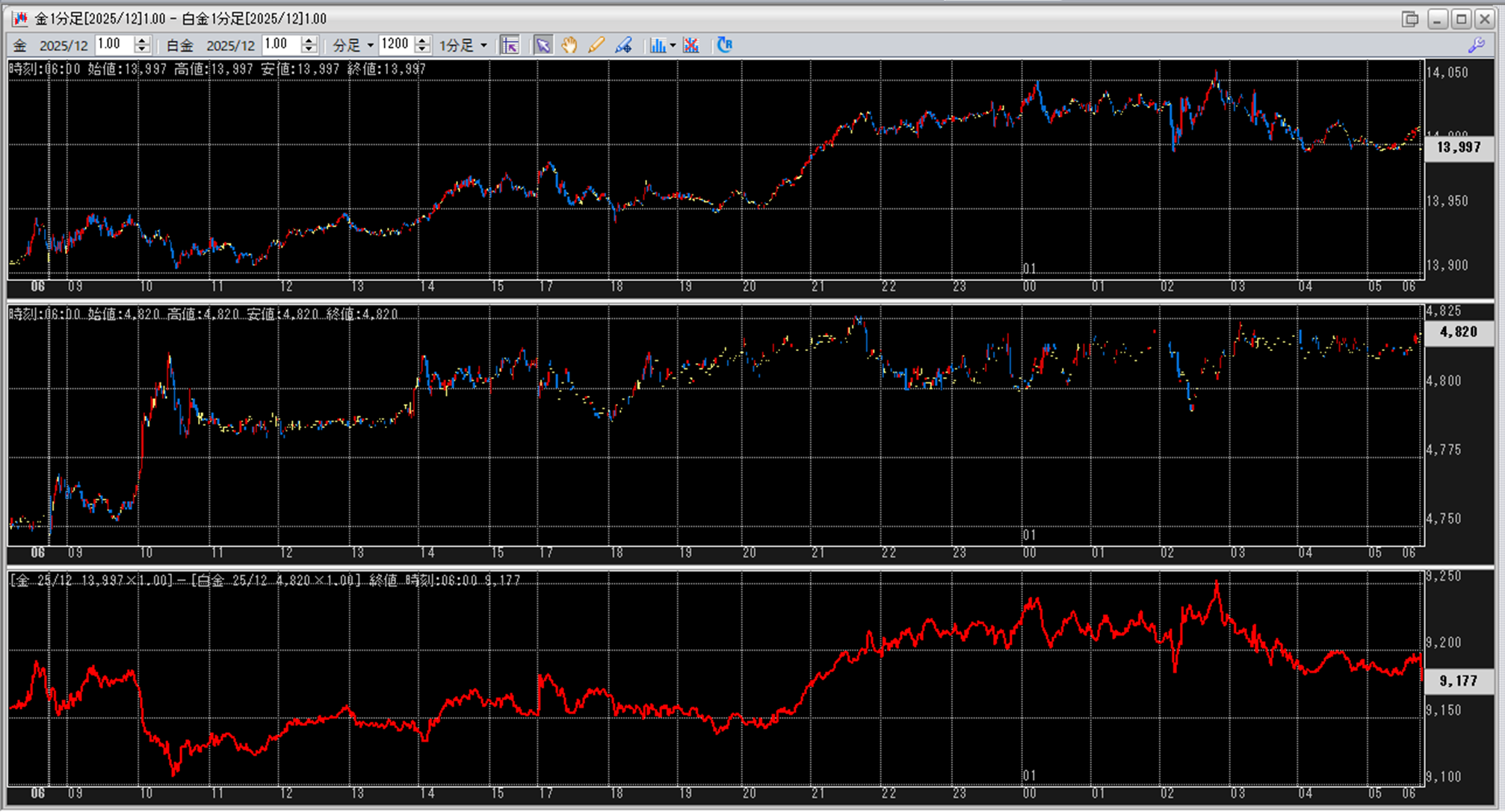The width and height of the screenshot is (1505, 812).
Task: Open settings wrench icon at right
Action: pyautogui.click(x=1476, y=46)
